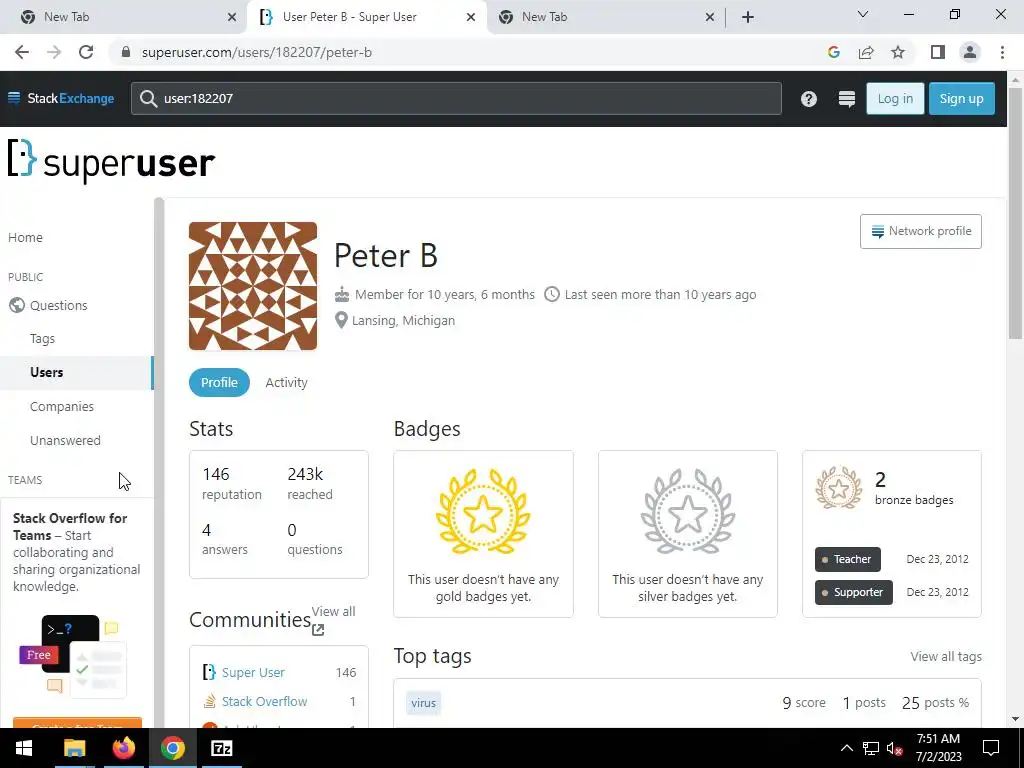Click the Log in button

click(x=895, y=99)
